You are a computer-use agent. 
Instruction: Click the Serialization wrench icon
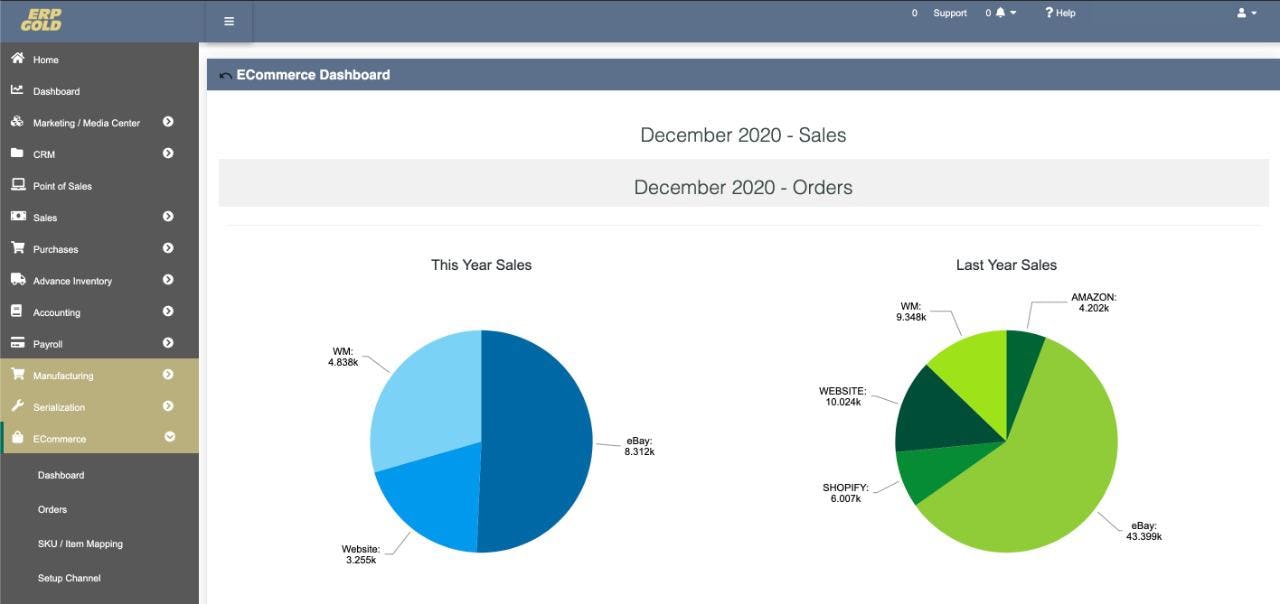tap(16, 407)
